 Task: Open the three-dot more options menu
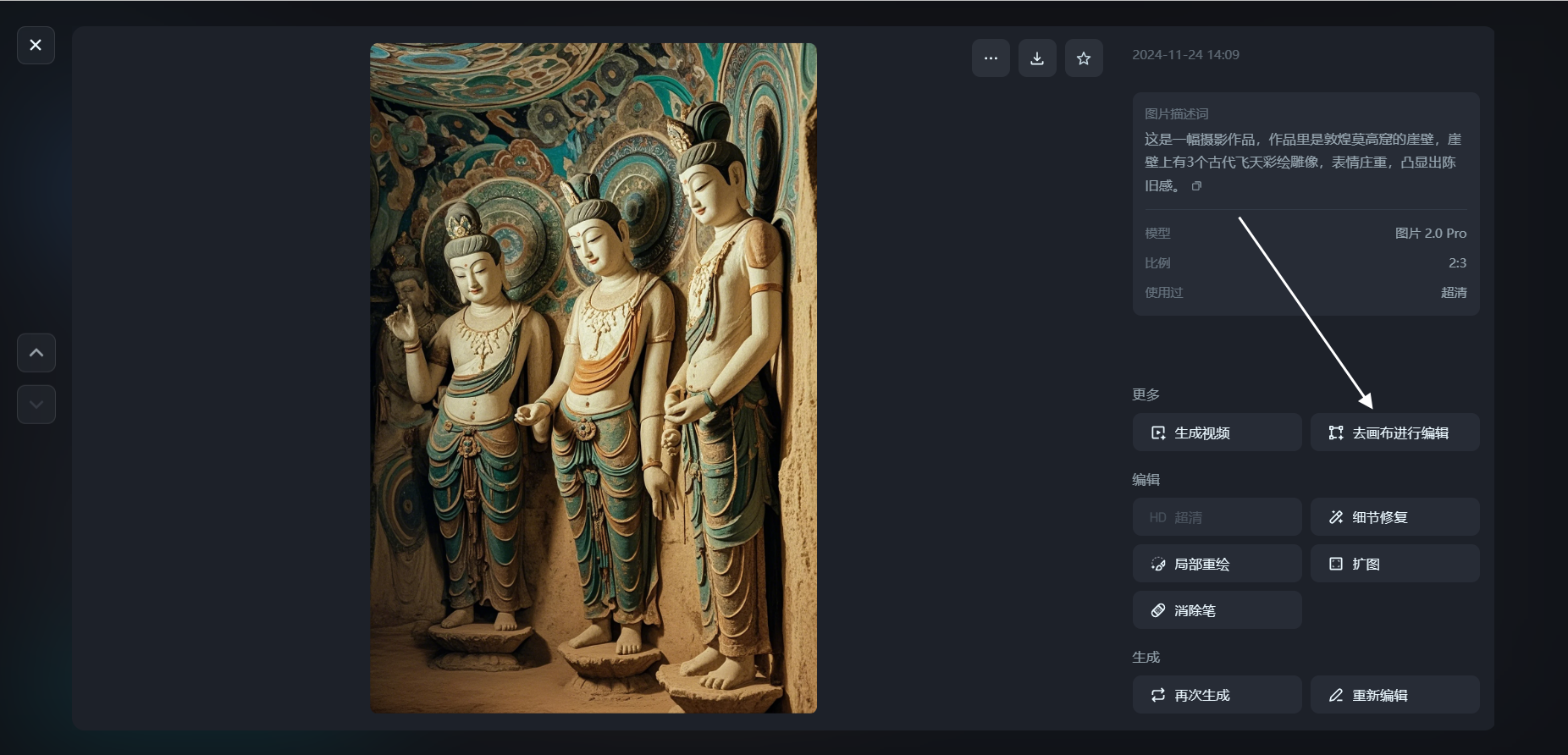[991, 58]
